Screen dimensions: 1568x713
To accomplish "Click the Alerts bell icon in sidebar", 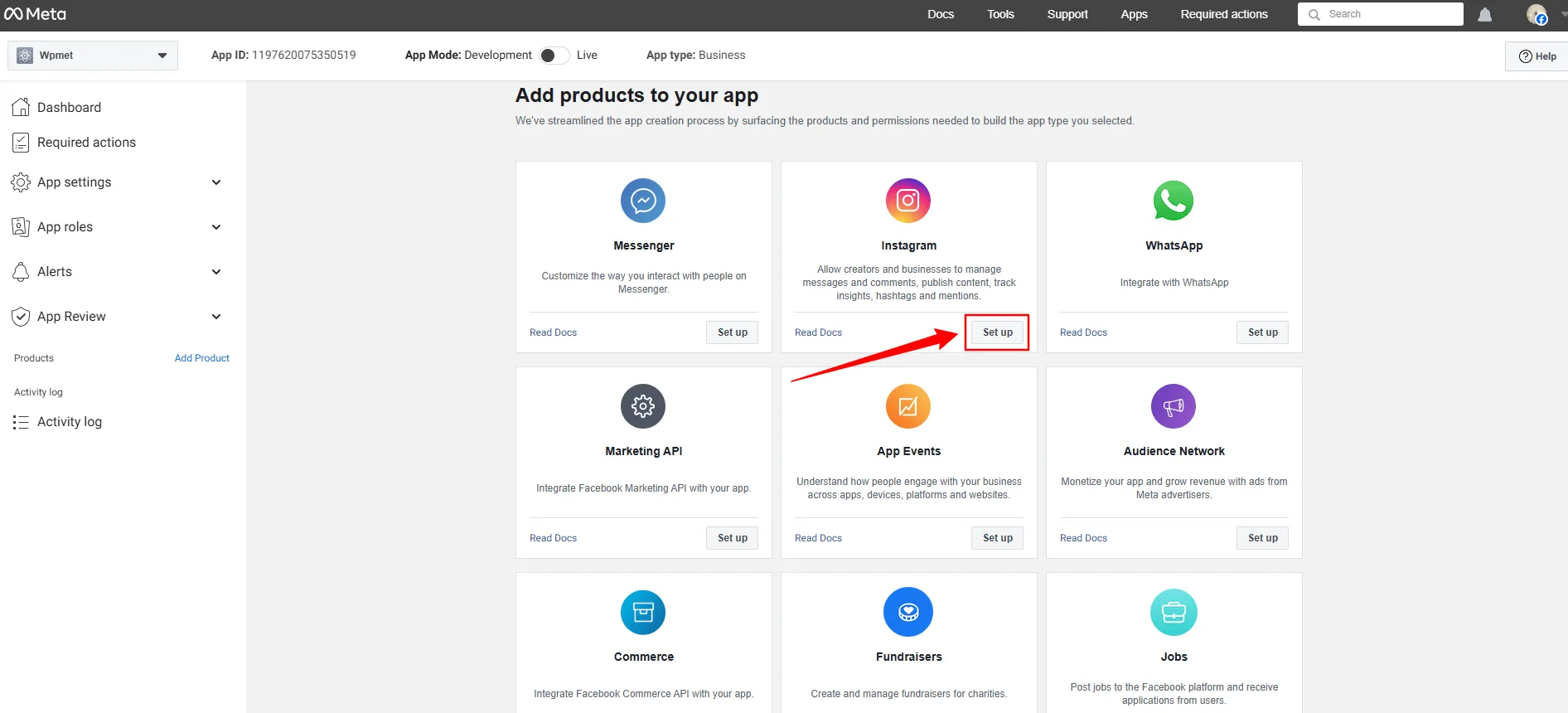I will tap(21, 272).
